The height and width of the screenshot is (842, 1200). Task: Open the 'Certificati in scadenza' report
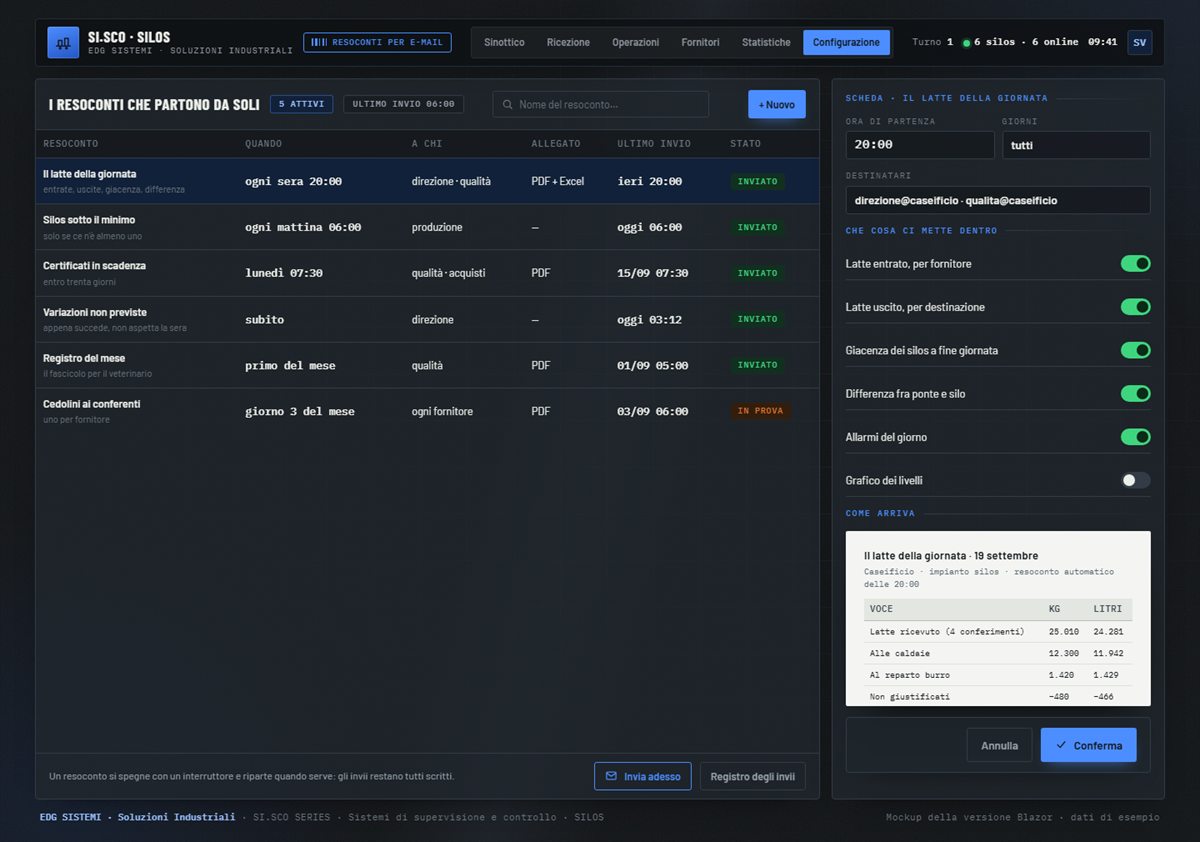tap(427, 273)
